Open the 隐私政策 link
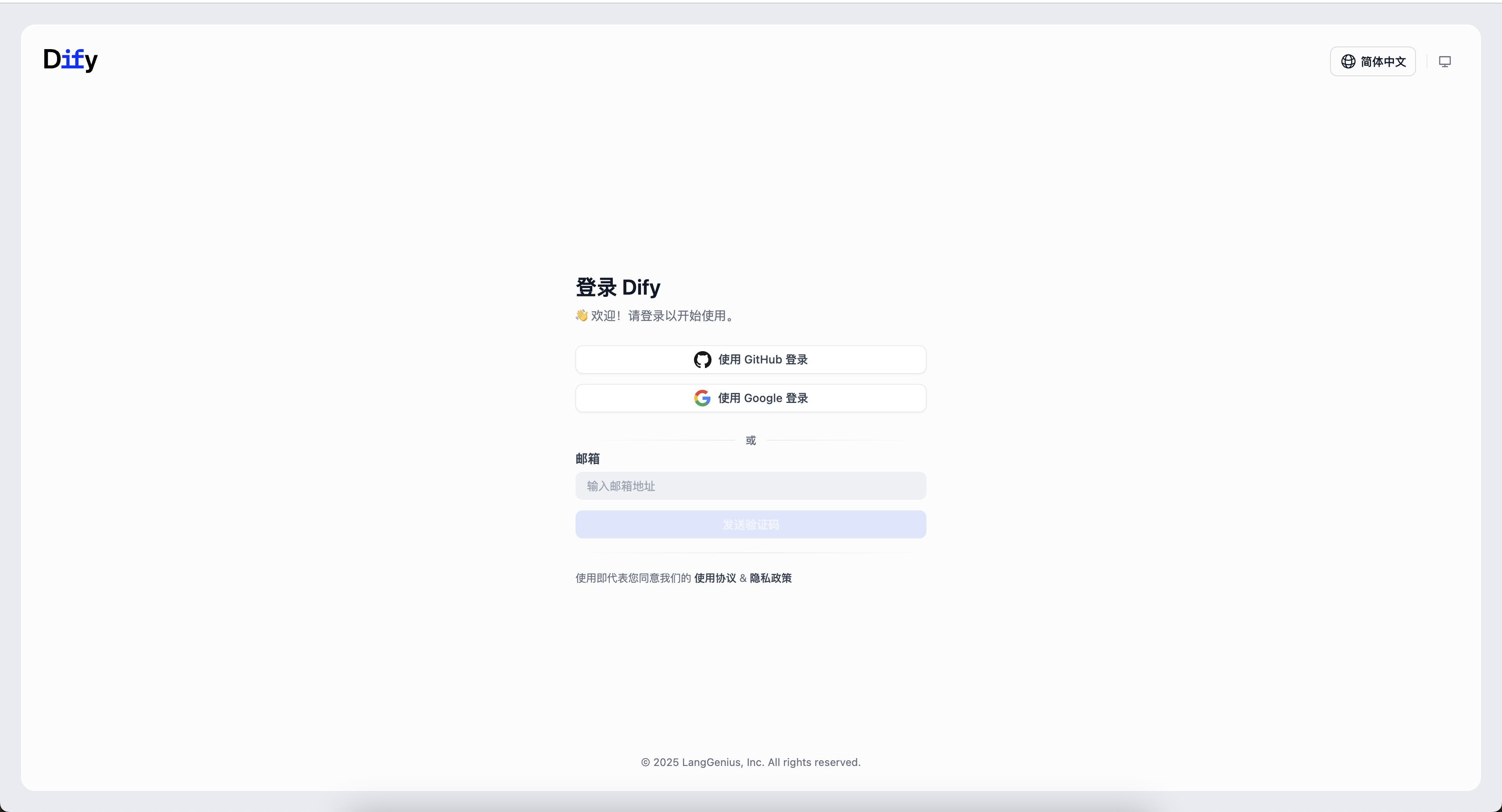Screen dimensions: 1502x812 770,578
